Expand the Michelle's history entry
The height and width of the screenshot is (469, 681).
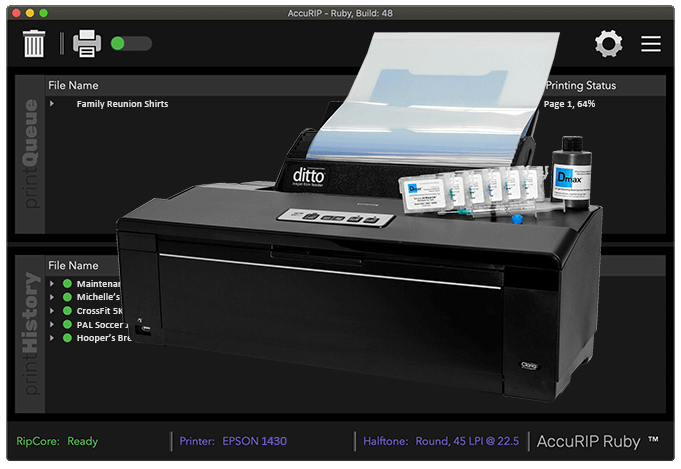tap(52, 297)
